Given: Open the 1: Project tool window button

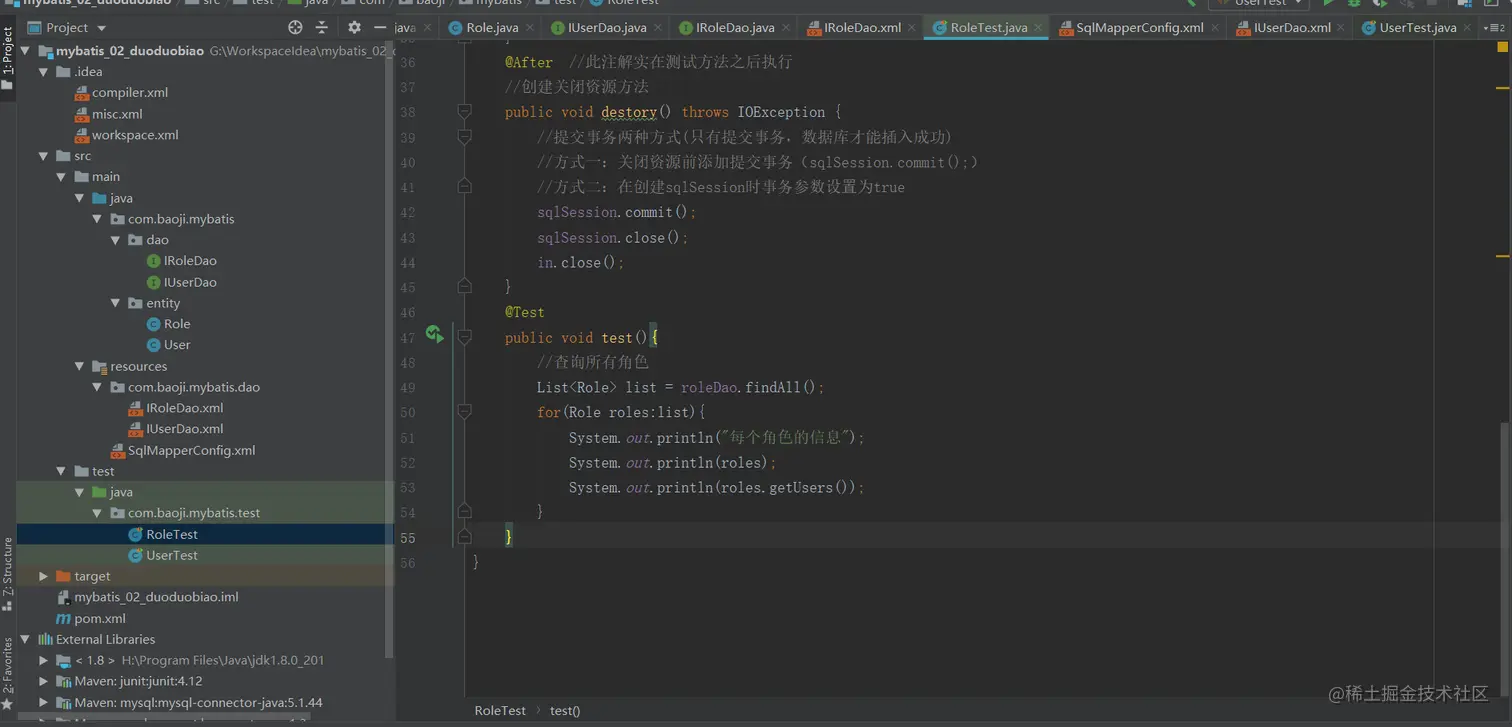Looking at the screenshot, I should click(x=8, y=58).
